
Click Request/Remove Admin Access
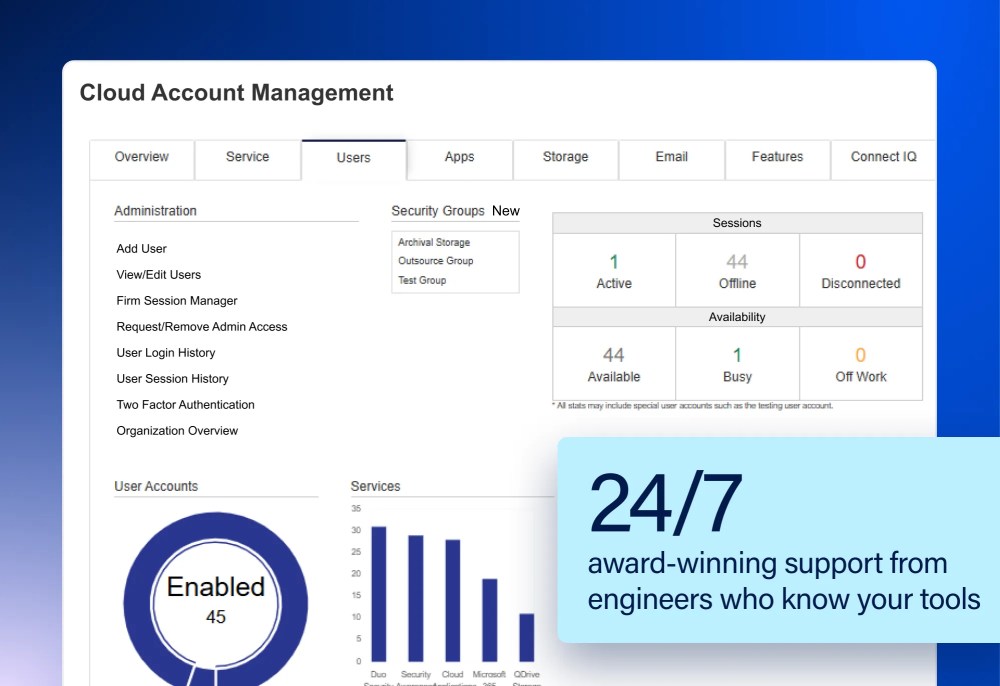coord(202,326)
